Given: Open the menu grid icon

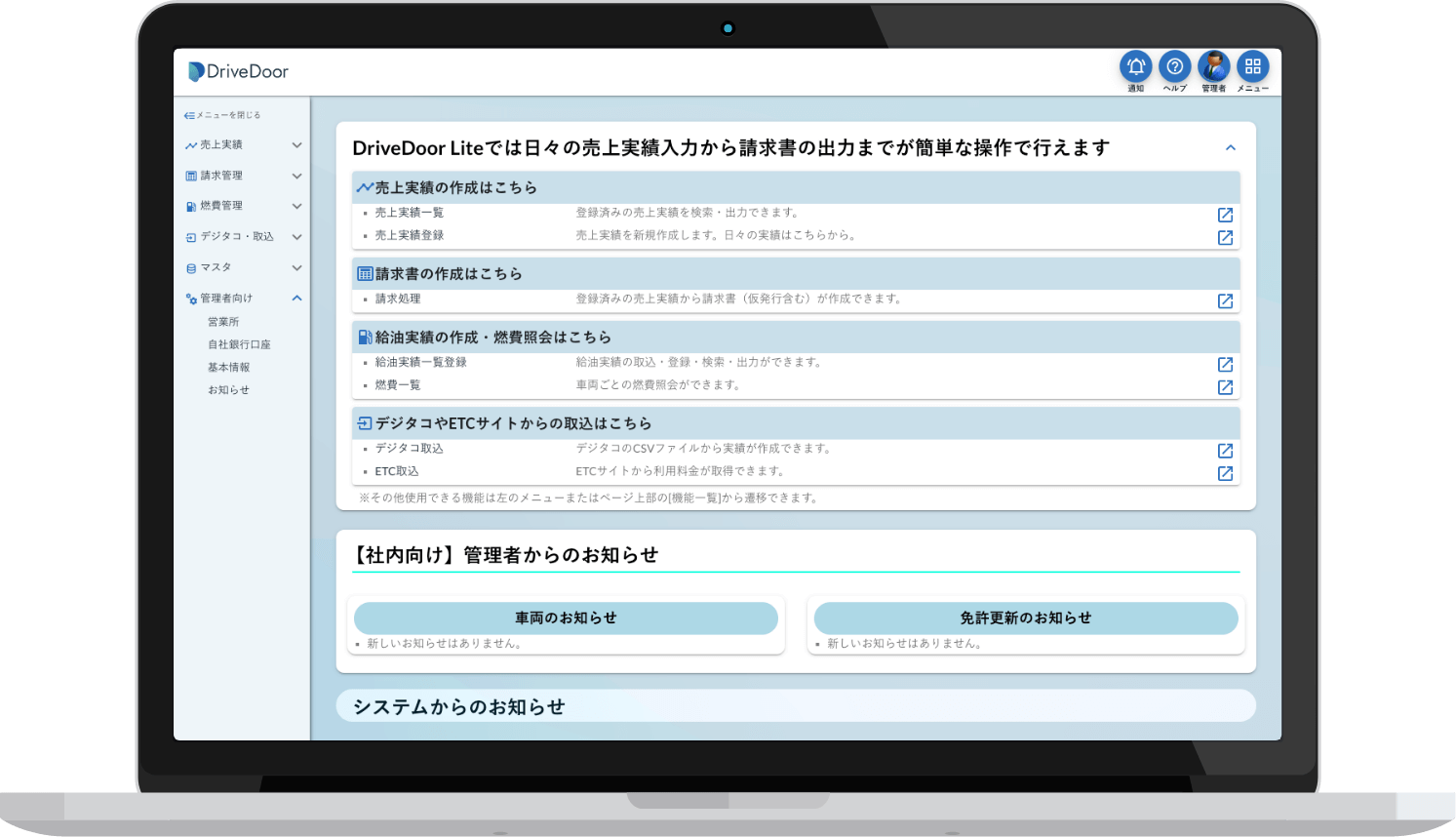Looking at the screenshot, I should point(1253,66).
